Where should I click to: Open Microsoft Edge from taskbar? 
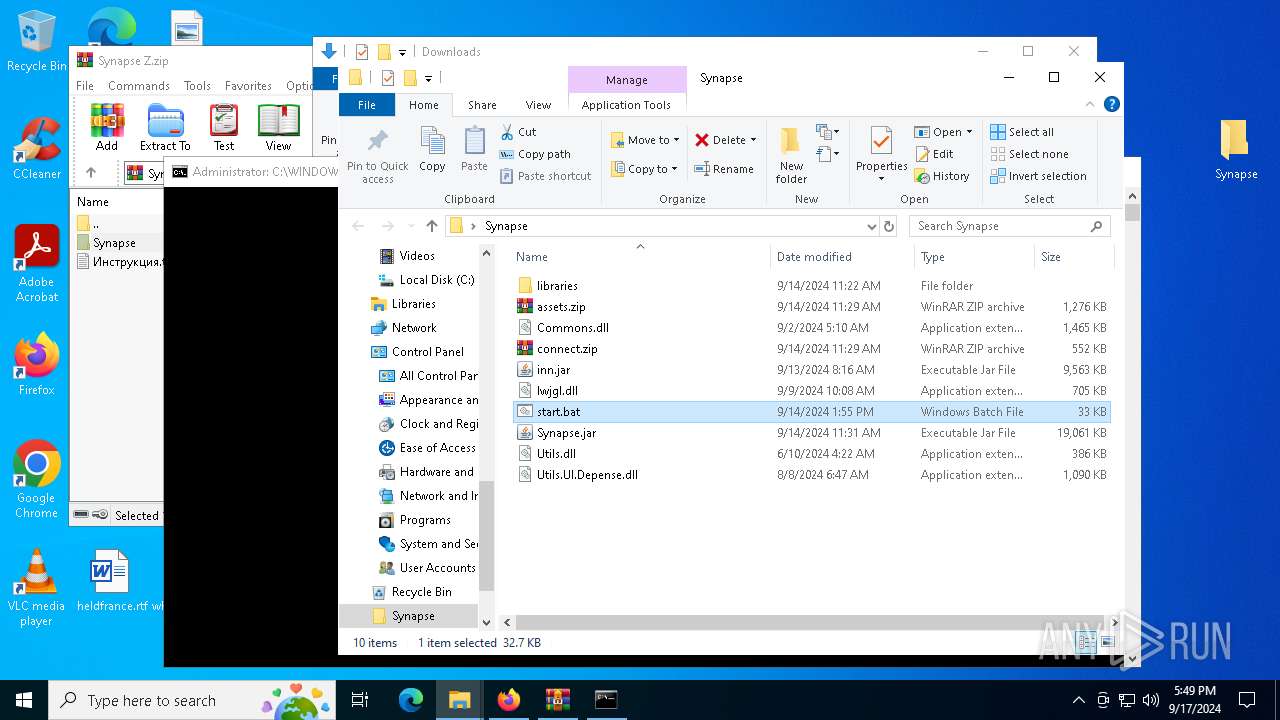tap(411, 700)
